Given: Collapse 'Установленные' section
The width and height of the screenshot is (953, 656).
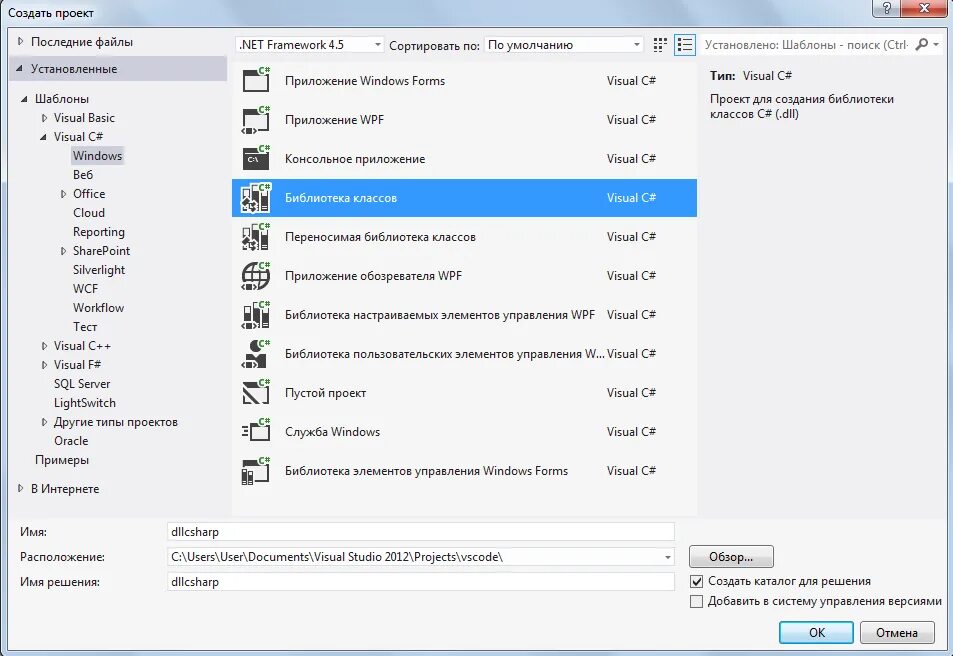Looking at the screenshot, I should [x=19, y=69].
